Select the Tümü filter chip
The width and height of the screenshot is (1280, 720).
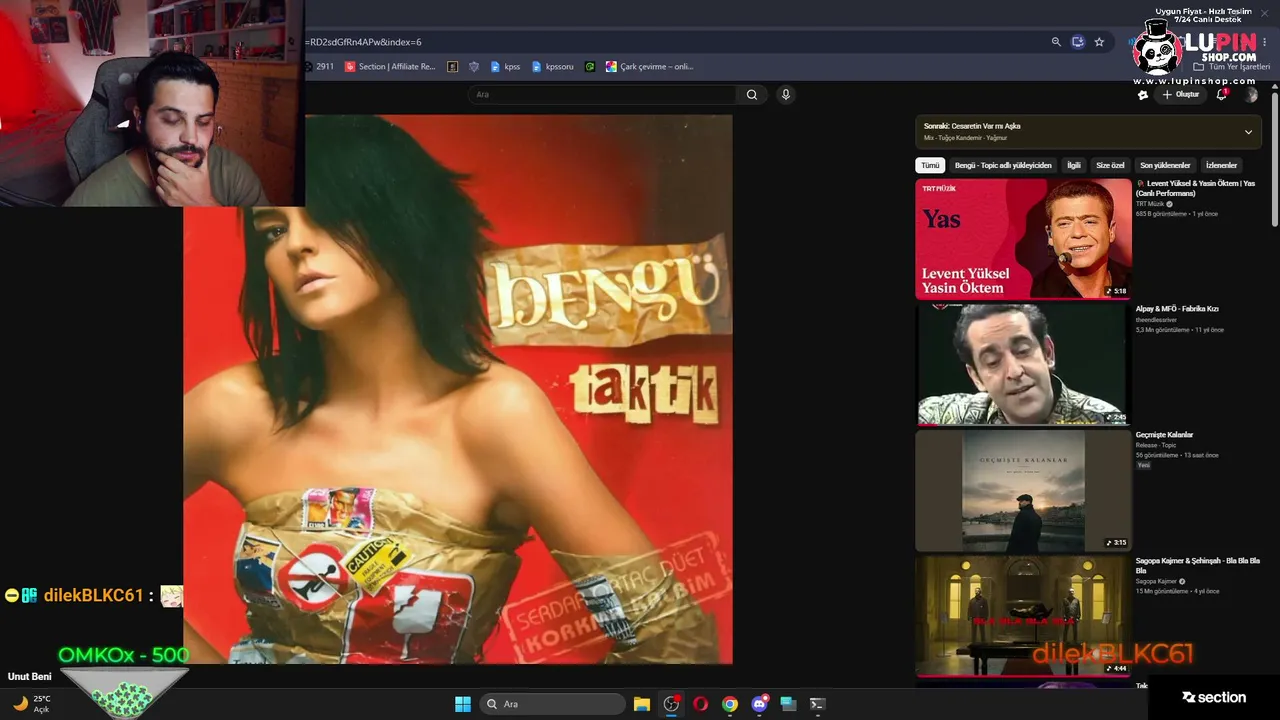pos(930,165)
